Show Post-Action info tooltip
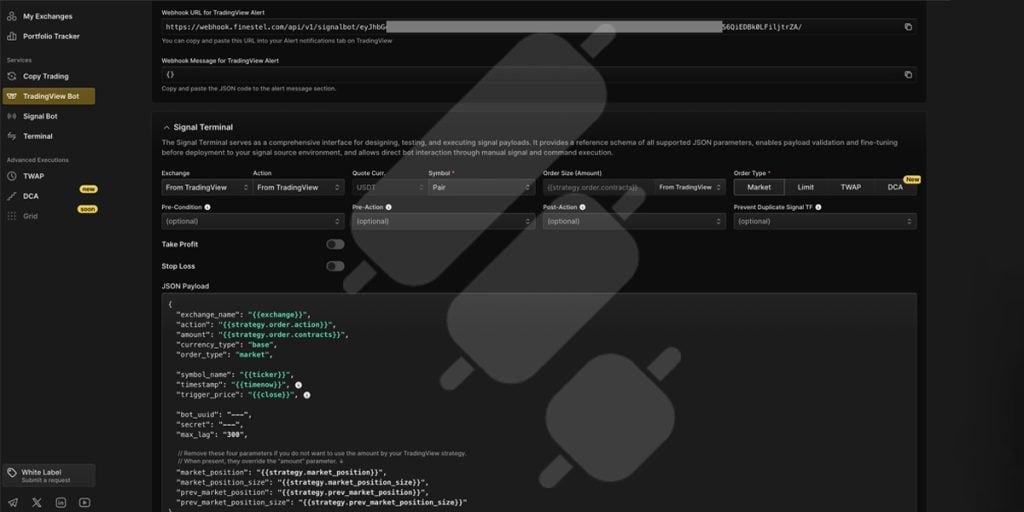 [x=583, y=207]
